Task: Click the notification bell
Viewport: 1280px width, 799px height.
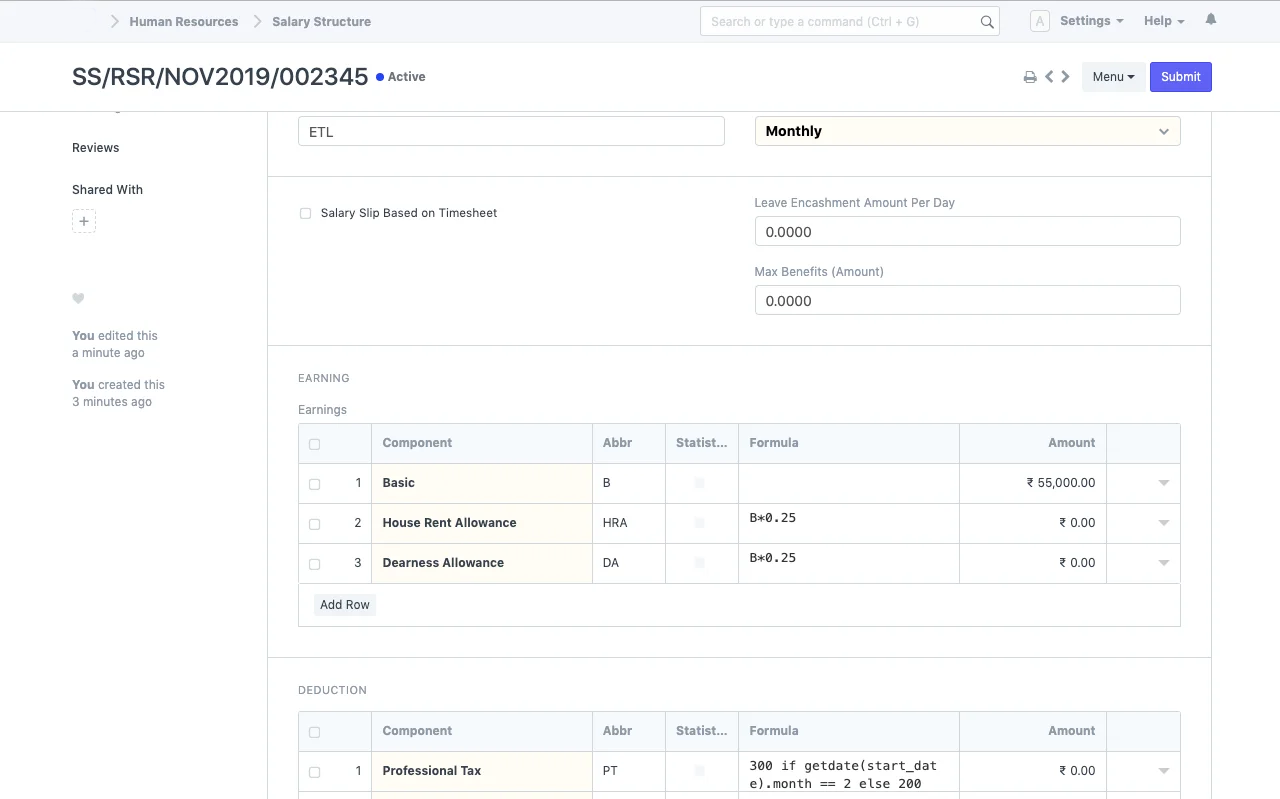Action: pos(1210,20)
